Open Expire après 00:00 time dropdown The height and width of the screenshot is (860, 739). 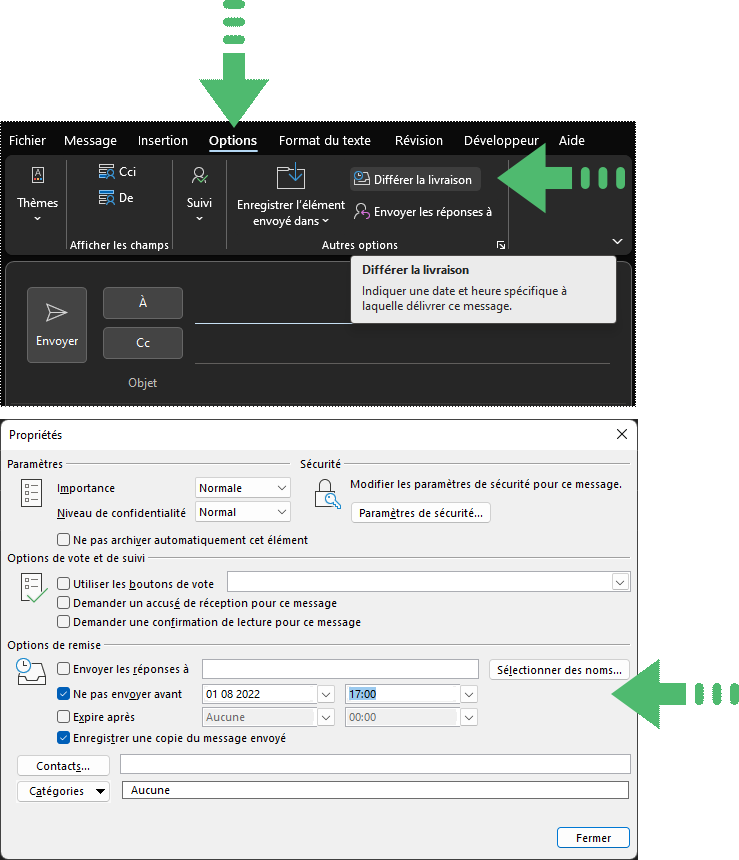469,717
